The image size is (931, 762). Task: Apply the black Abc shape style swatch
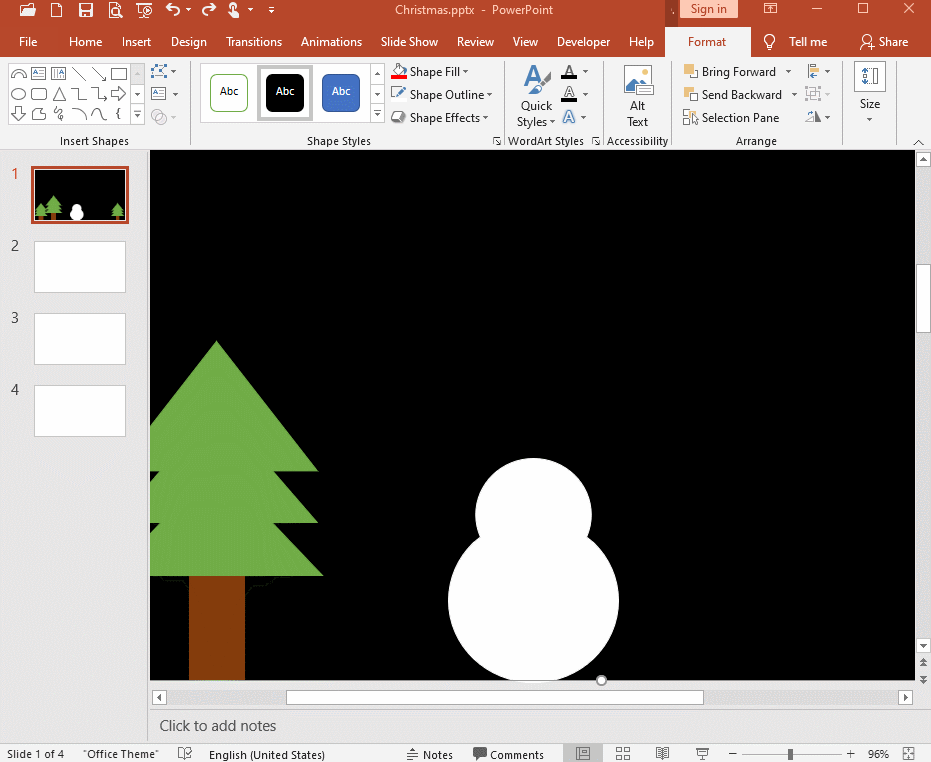click(x=285, y=92)
